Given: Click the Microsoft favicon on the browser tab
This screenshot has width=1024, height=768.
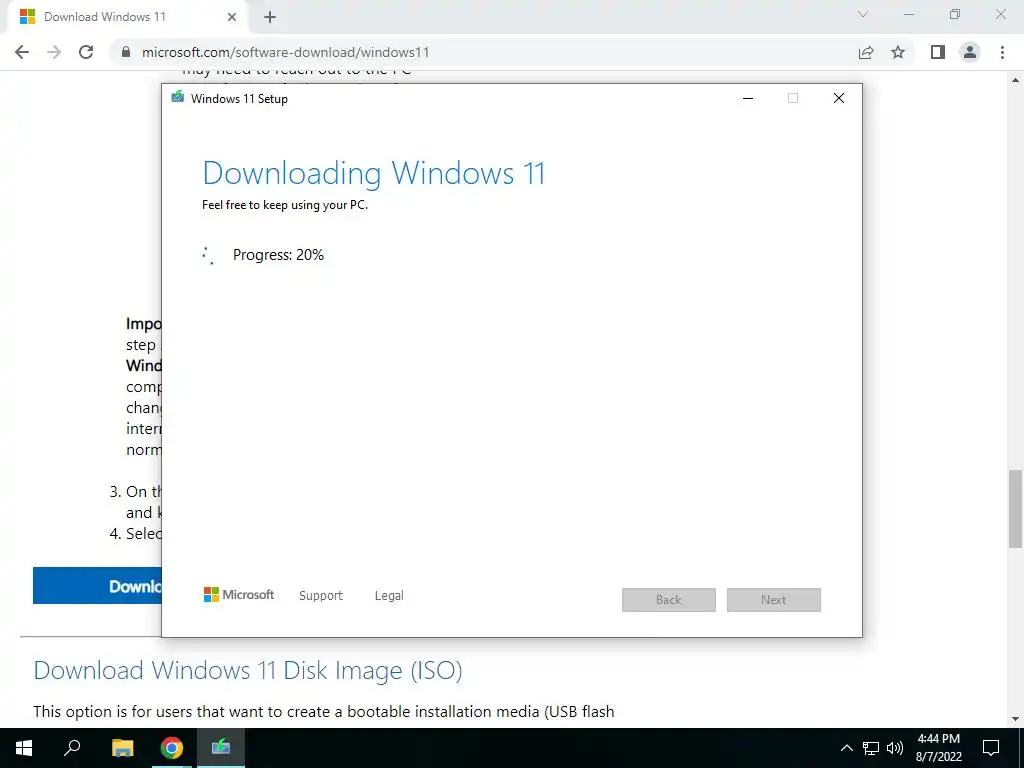Looking at the screenshot, I should point(27,17).
